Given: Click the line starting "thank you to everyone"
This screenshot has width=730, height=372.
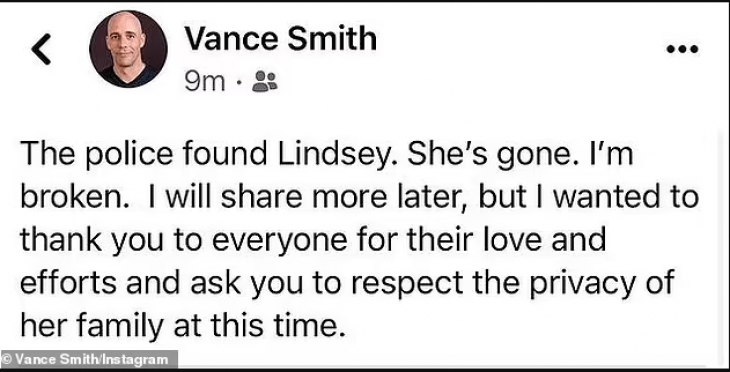Looking at the screenshot, I should 313,241.
